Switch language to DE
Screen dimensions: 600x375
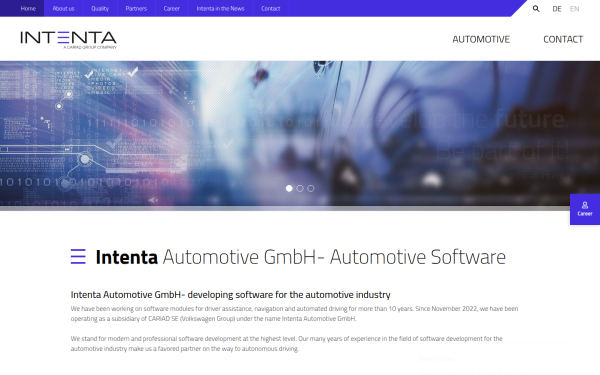[x=557, y=9]
